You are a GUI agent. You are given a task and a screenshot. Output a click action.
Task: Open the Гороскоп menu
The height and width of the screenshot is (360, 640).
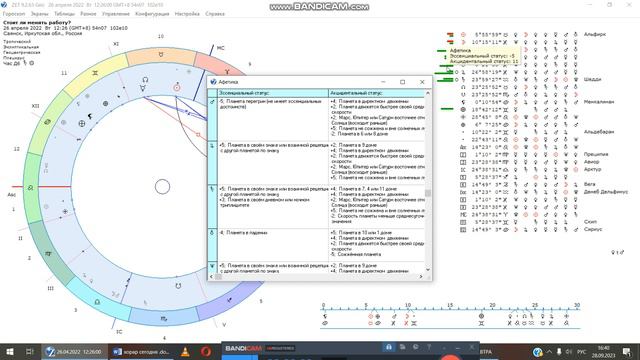pyautogui.click(x=14, y=14)
